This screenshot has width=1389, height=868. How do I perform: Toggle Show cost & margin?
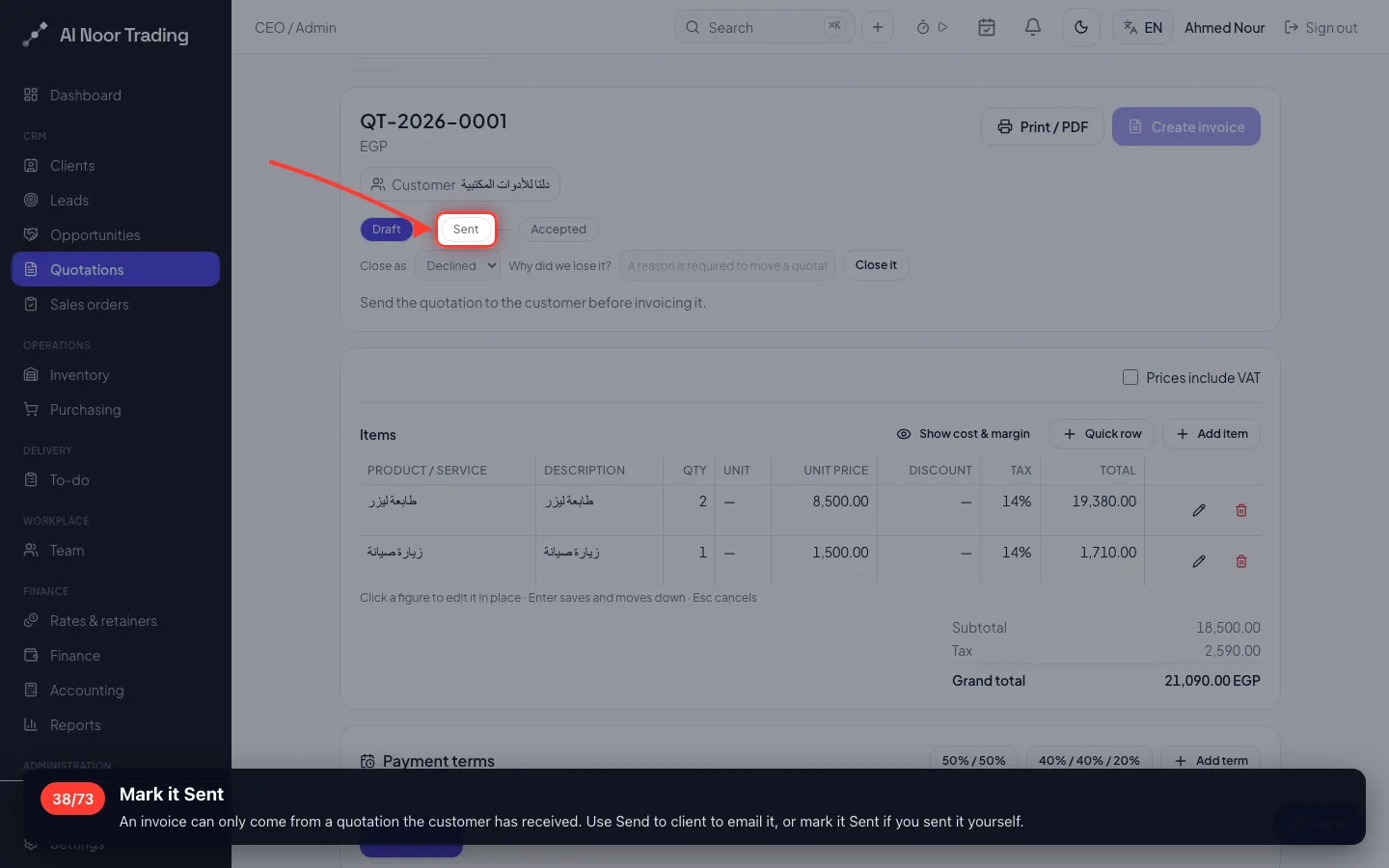point(963,434)
